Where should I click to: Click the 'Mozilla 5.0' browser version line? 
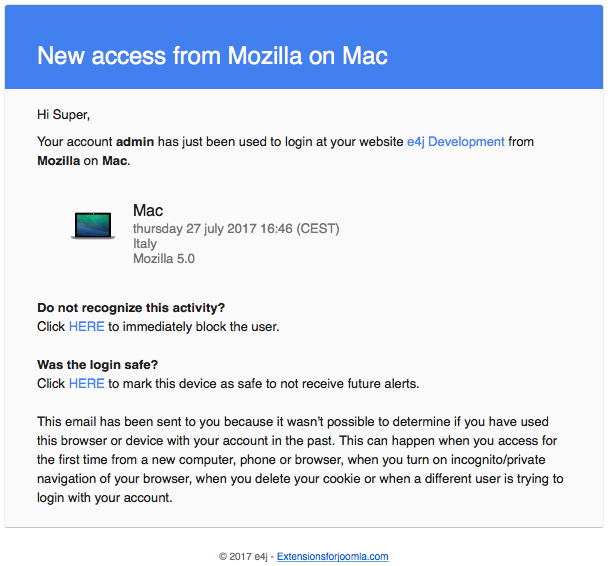164,258
